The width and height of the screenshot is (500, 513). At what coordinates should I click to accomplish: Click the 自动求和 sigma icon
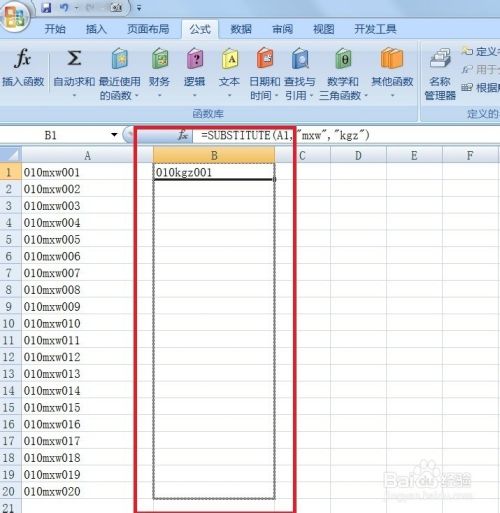(x=74, y=58)
